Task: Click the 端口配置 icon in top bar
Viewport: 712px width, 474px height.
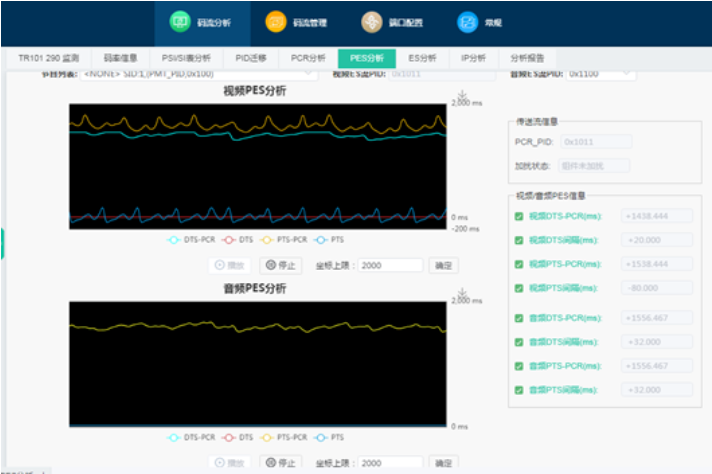Action: (371, 21)
